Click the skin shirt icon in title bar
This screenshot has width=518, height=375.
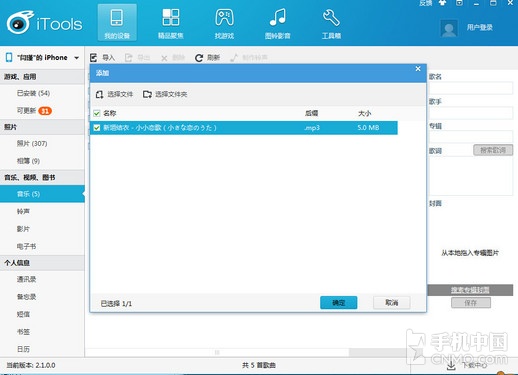coord(443,3)
